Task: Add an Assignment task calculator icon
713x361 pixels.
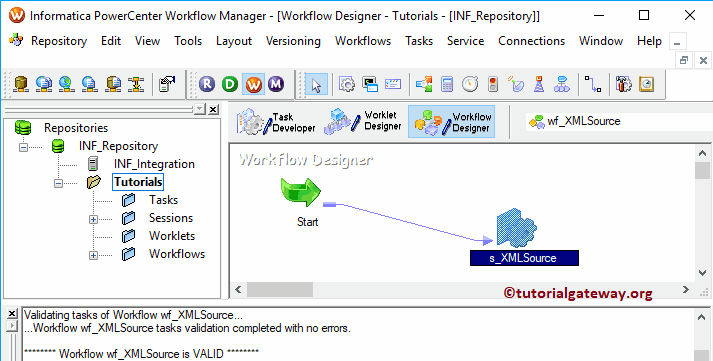Action: click(447, 84)
